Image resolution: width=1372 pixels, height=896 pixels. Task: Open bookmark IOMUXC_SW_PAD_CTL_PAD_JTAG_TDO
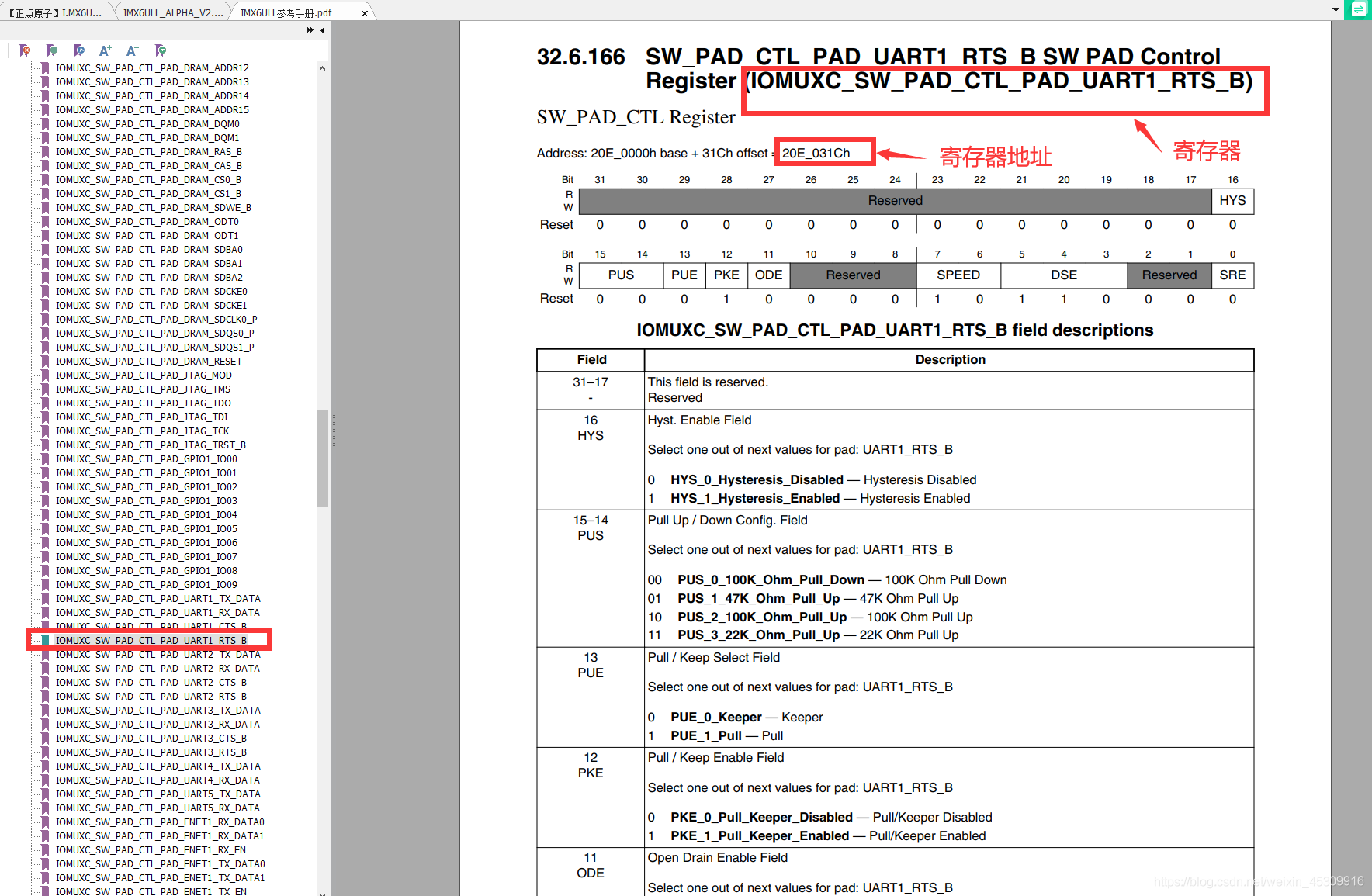click(x=144, y=403)
